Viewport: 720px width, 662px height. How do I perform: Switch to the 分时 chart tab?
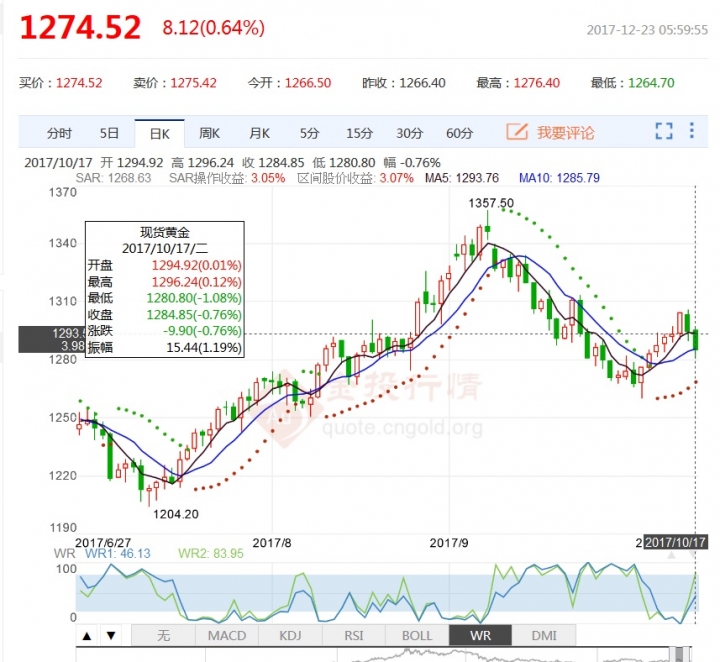(x=59, y=133)
